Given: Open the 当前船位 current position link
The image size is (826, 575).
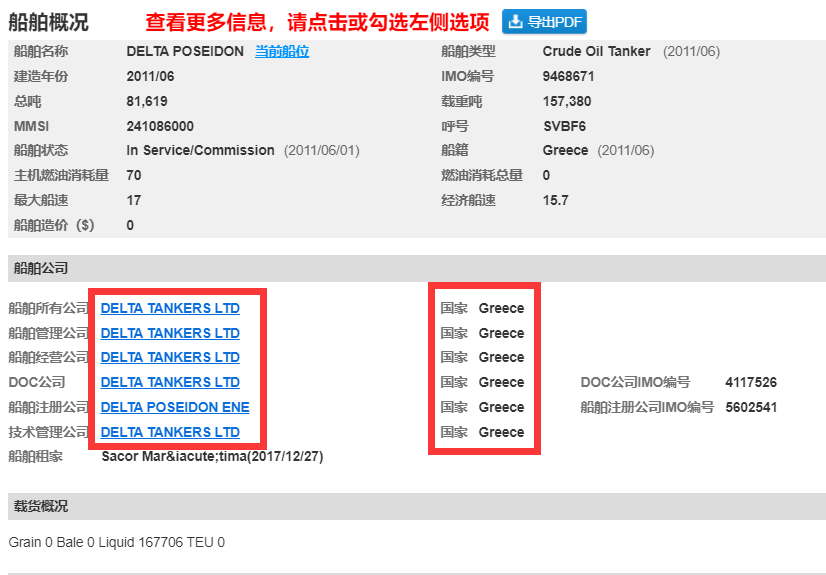Looking at the screenshot, I should (x=282, y=52).
